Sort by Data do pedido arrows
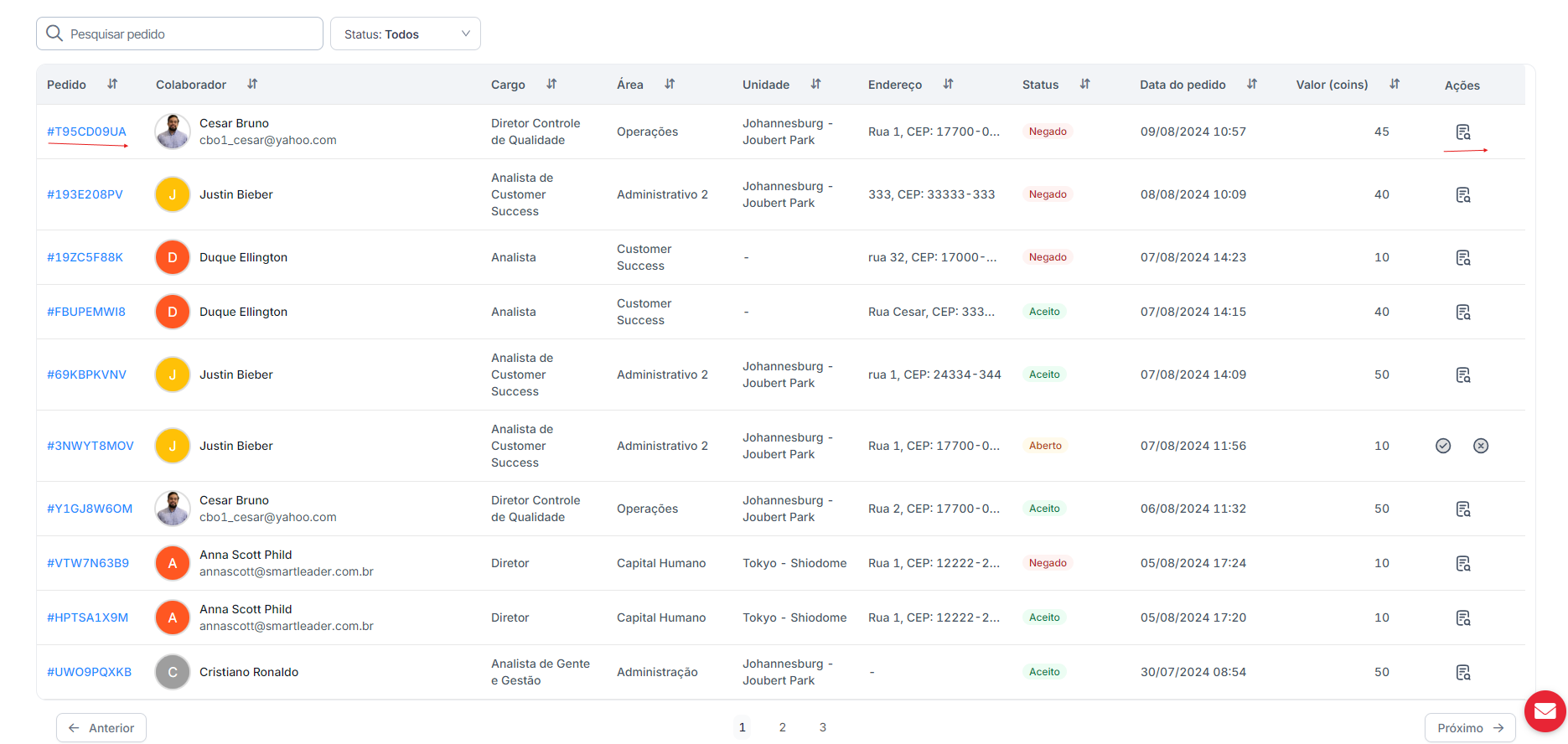The width and height of the screenshot is (1568, 744). (x=1251, y=84)
